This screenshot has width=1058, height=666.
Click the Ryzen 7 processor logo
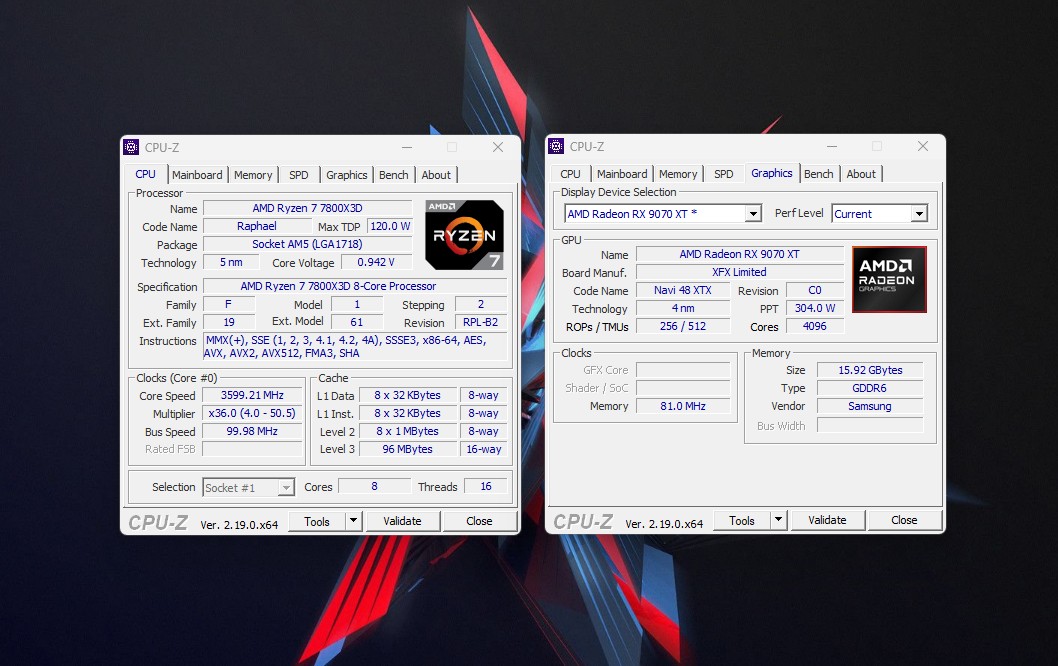point(464,235)
